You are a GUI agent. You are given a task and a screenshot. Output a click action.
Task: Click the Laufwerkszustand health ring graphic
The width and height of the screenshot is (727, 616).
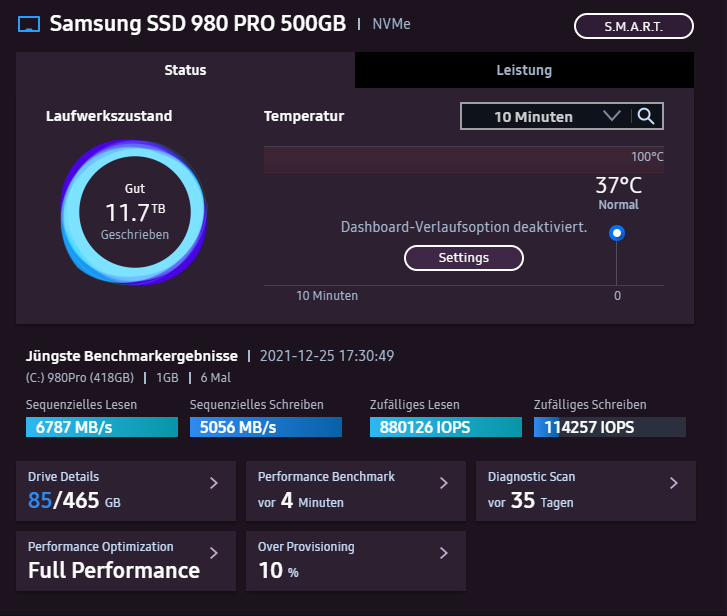pos(134,212)
